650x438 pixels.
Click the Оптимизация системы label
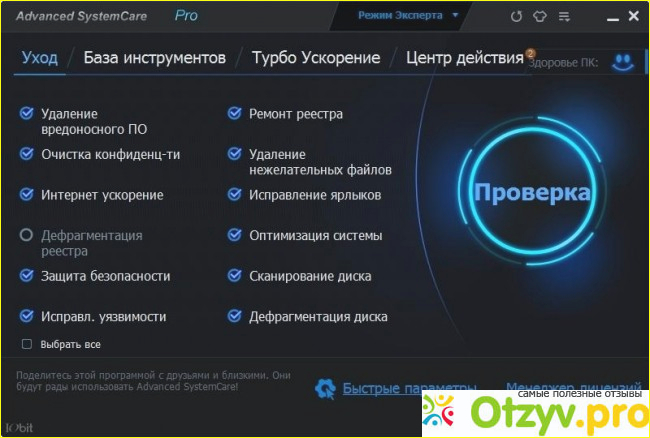pos(315,235)
